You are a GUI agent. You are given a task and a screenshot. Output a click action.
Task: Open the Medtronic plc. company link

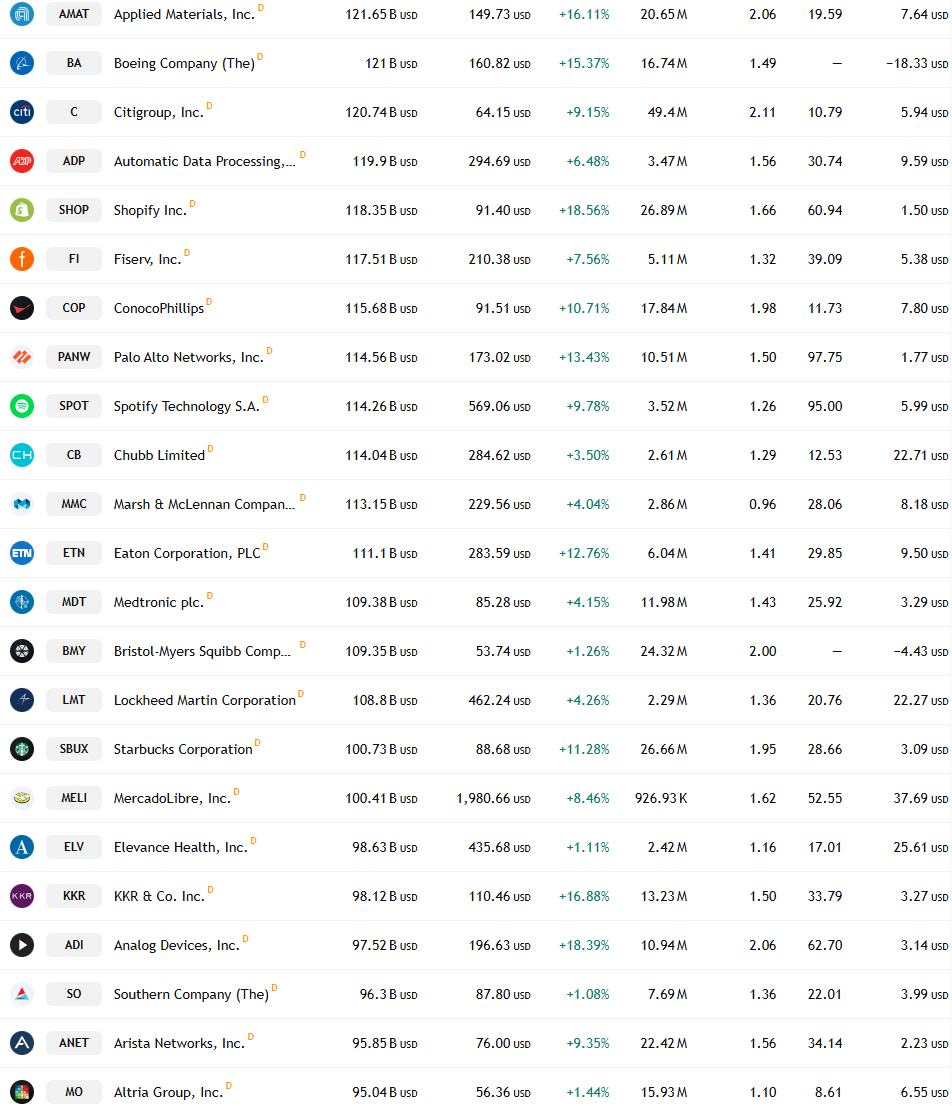[159, 602]
